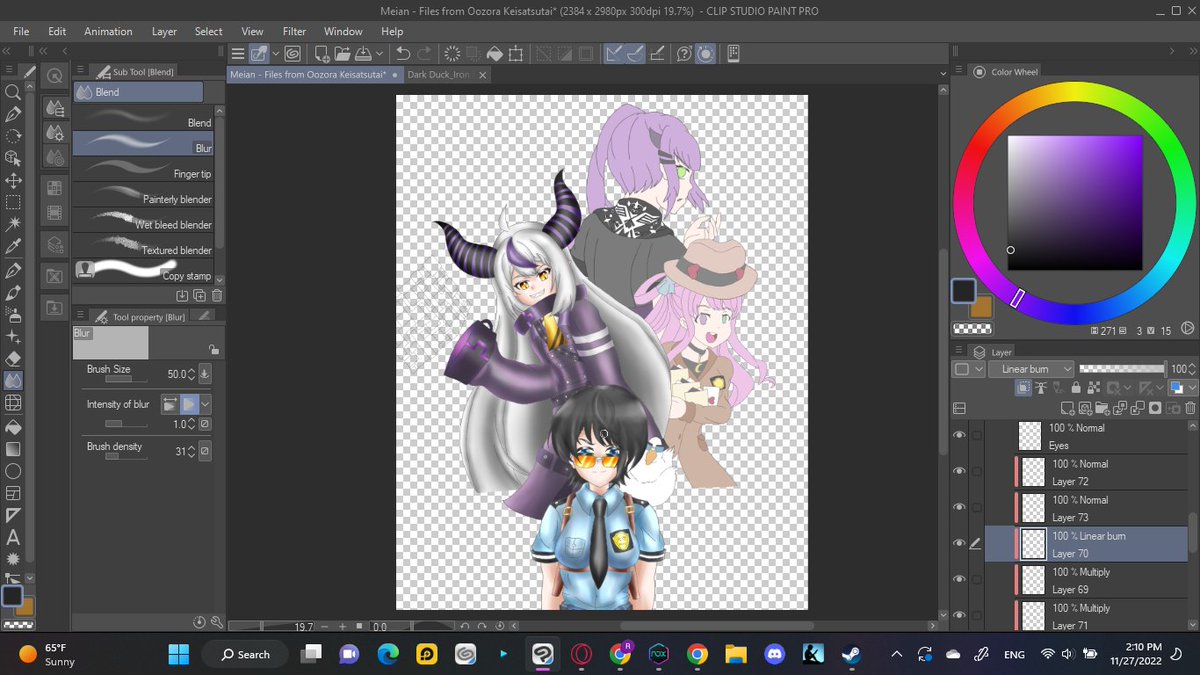Click the support question mark icon
The width and height of the screenshot is (1200, 675).
pos(684,53)
